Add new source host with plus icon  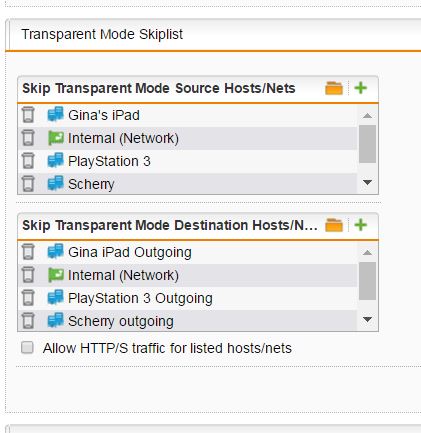click(x=361, y=88)
